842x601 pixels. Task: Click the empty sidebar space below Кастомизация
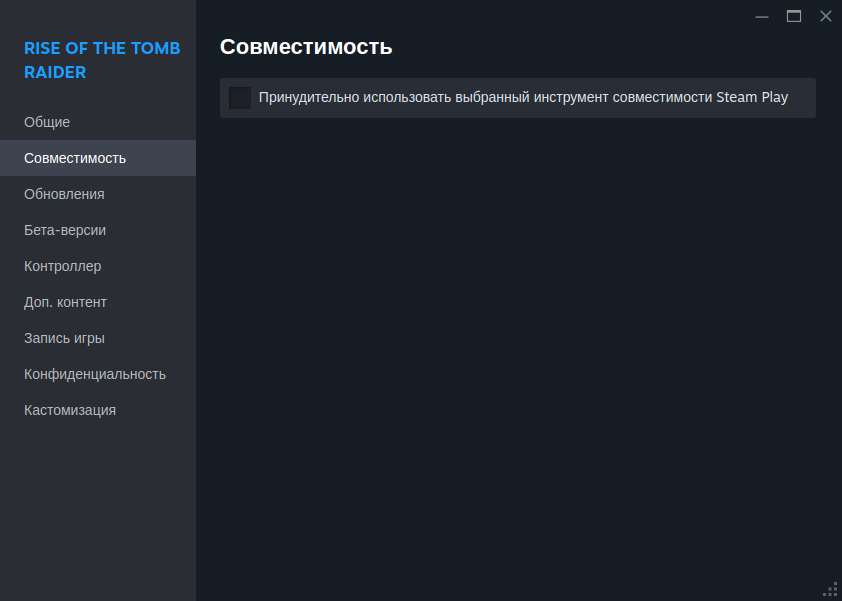pos(98,500)
